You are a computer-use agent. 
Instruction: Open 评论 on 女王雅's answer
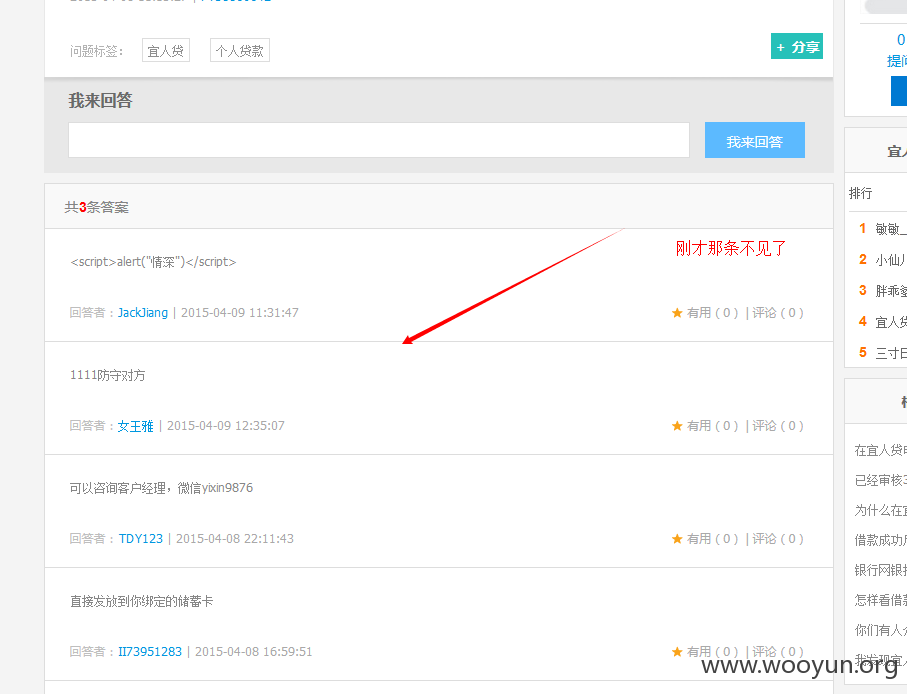pos(777,426)
